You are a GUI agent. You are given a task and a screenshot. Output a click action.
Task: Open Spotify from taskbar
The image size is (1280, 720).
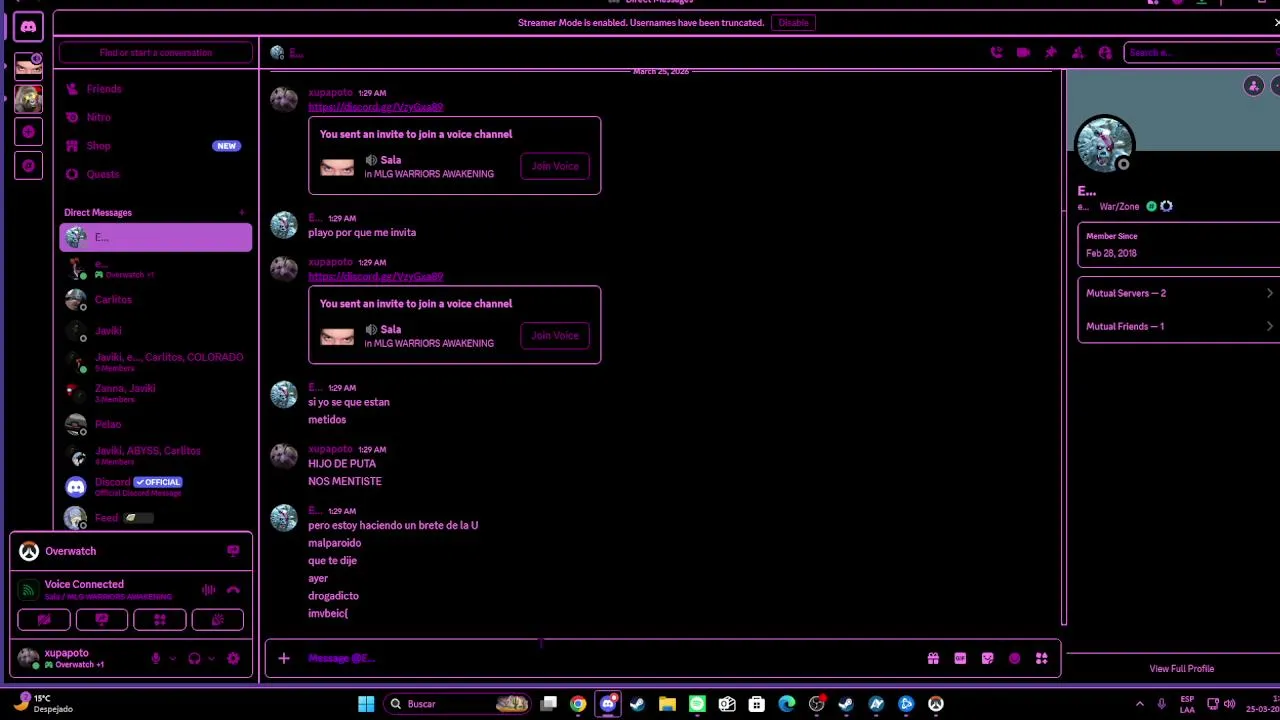pos(697,704)
